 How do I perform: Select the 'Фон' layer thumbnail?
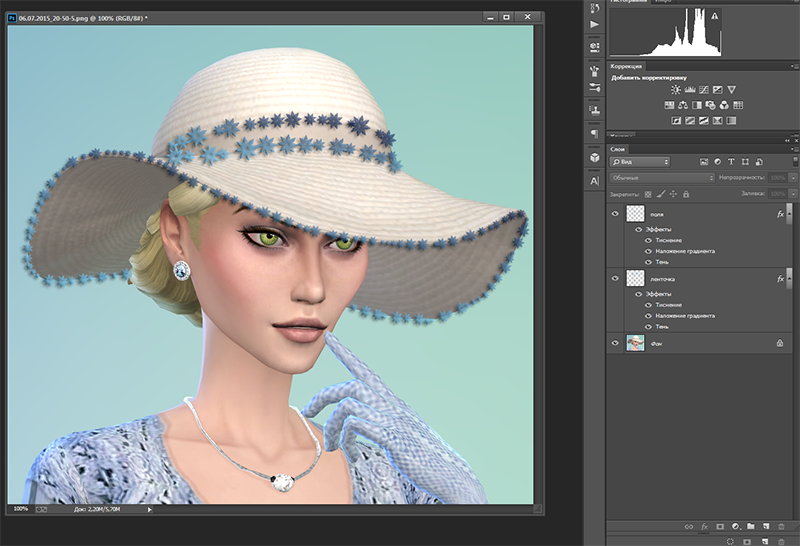(x=635, y=343)
